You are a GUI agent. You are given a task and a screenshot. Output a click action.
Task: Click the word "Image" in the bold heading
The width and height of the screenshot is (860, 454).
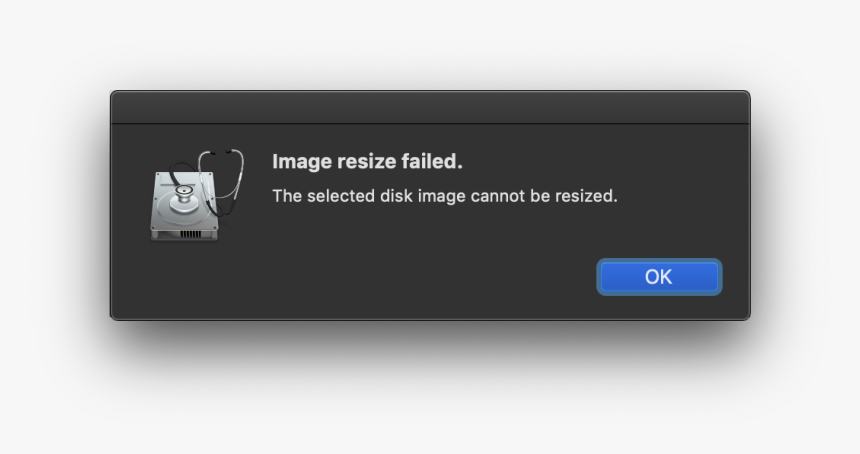pos(298,162)
